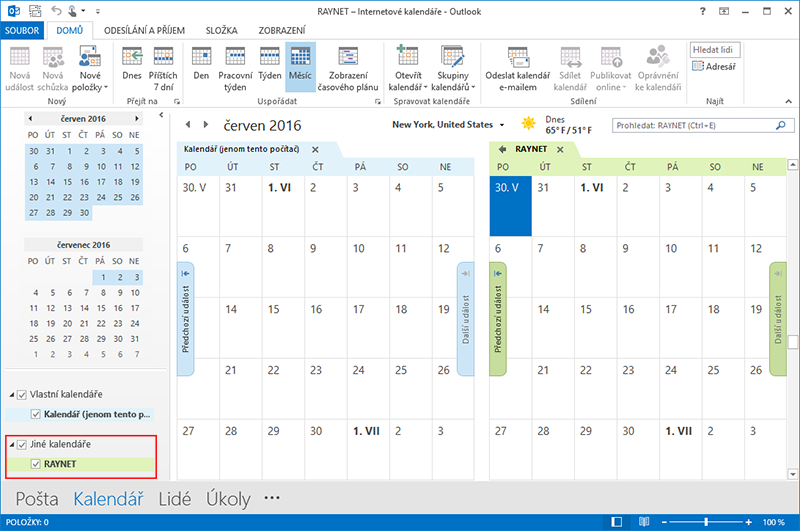Select the DOMŮ ribbon tab
The width and height of the screenshot is (800, 531).
pos(69,31)
